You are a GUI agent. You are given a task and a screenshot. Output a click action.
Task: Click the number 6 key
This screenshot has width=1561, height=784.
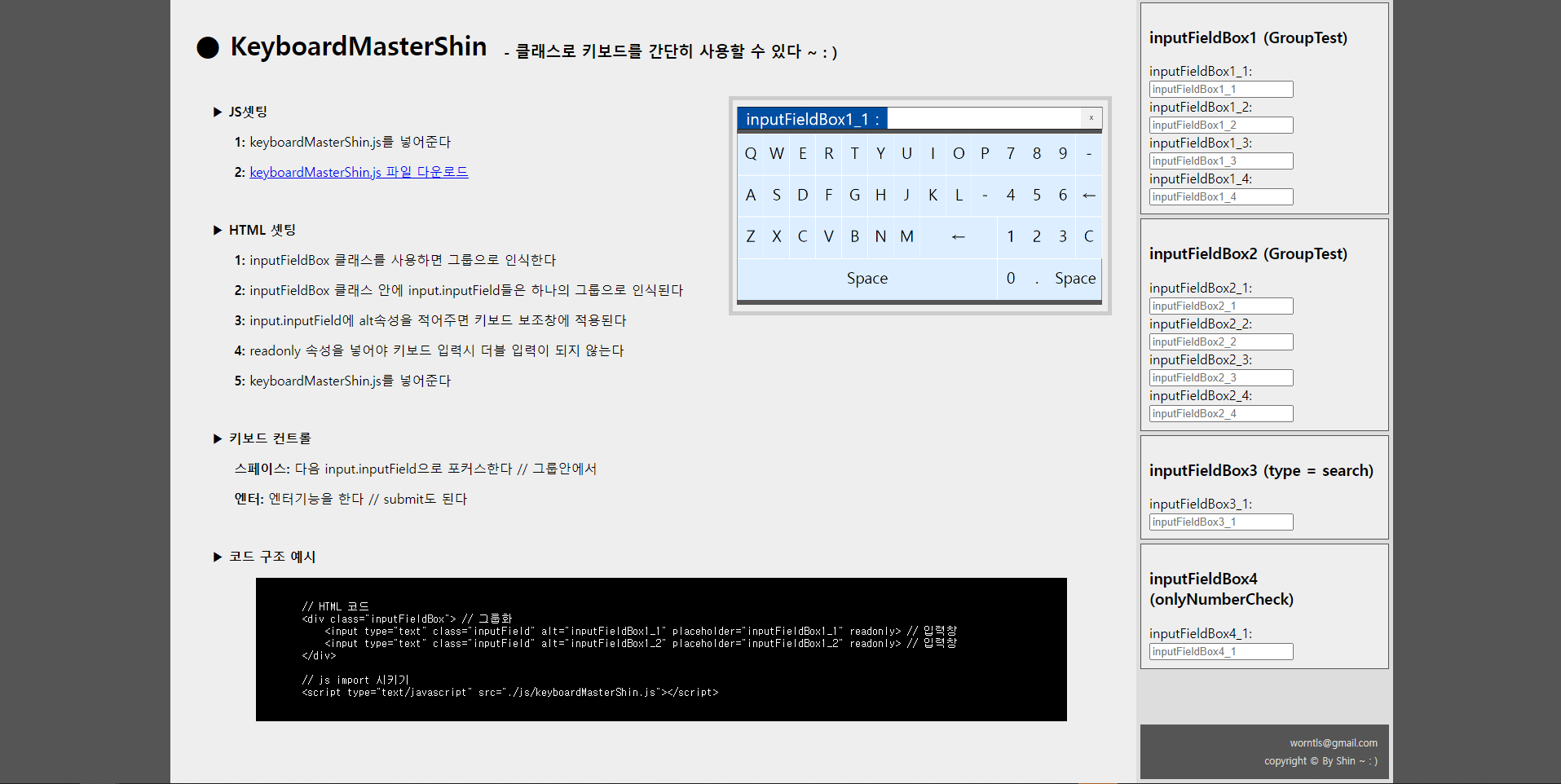[x=1063, y=195]
